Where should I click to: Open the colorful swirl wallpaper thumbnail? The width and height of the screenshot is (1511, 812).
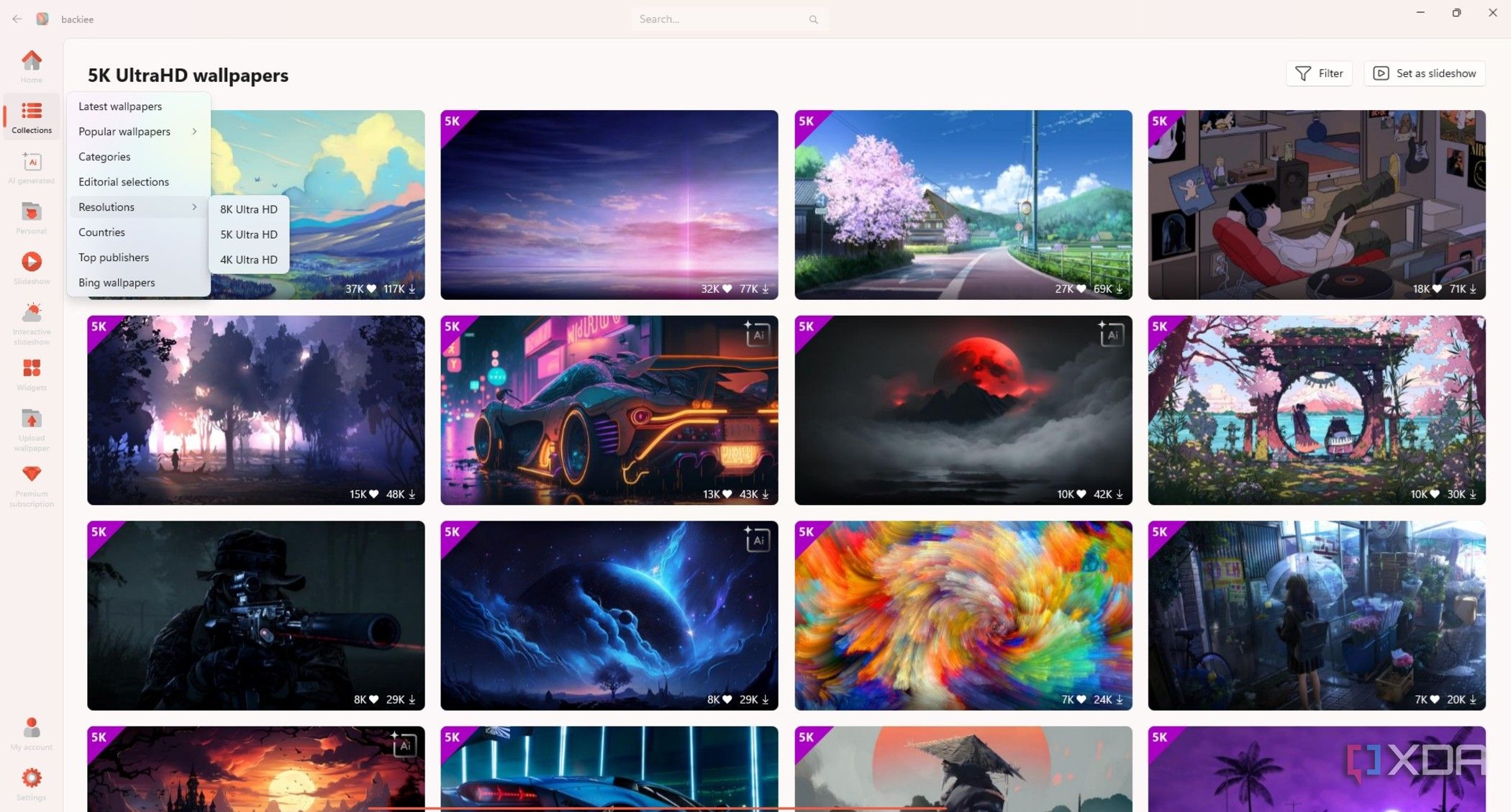[963, 616]
